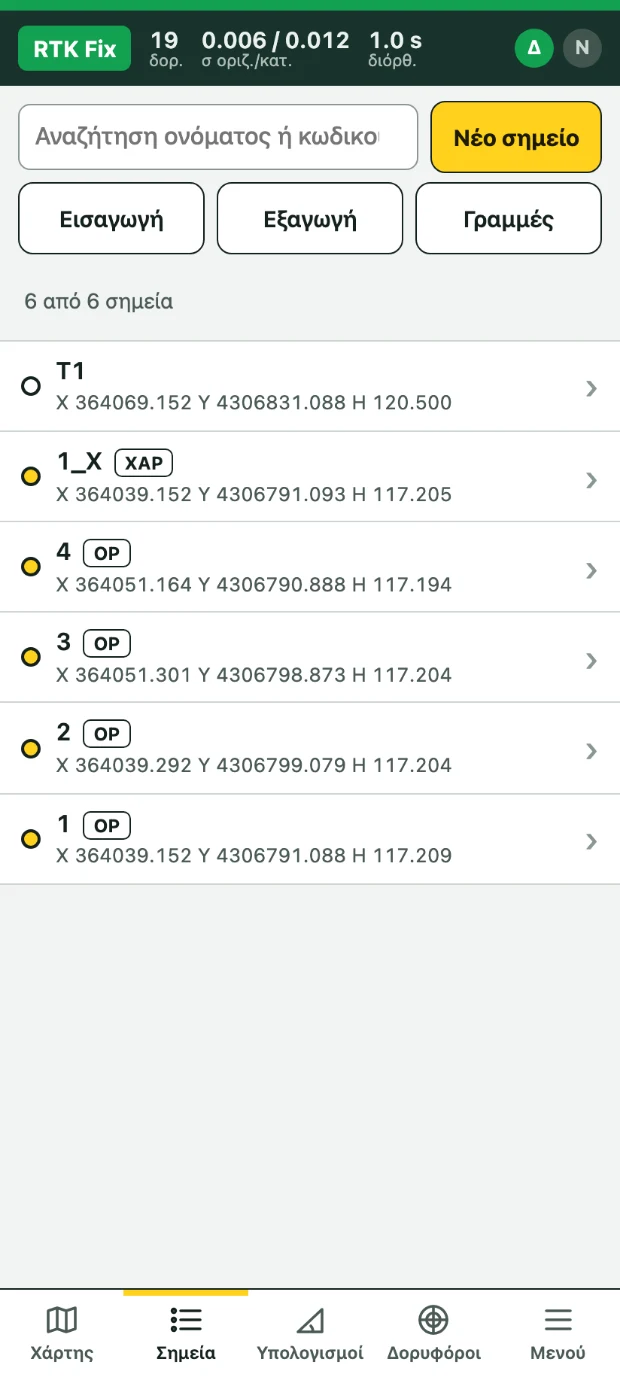Expand point T1 details chevron
Viewport: 620px width, 1377px height.
point(591,388)
